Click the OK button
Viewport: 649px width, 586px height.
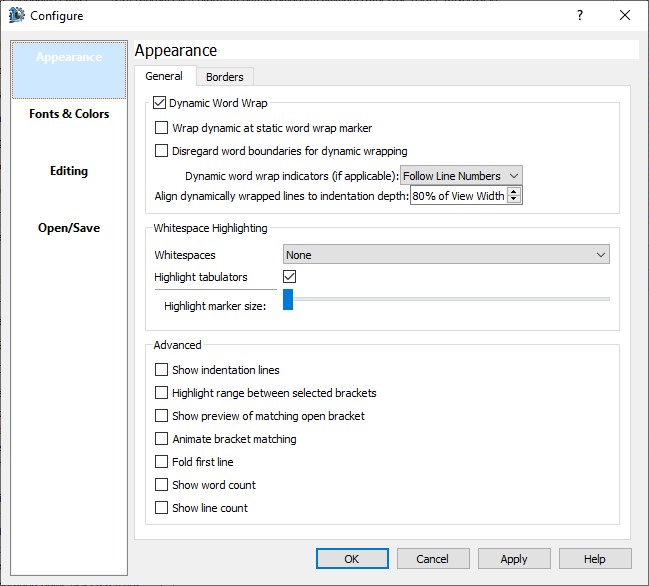coord(352,559)
